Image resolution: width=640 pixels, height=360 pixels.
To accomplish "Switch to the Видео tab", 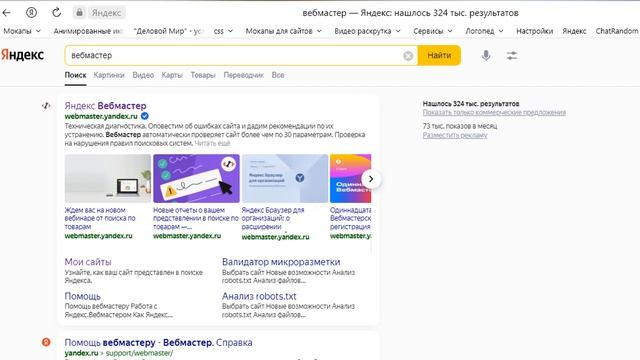I will click(x=143, y=75).
